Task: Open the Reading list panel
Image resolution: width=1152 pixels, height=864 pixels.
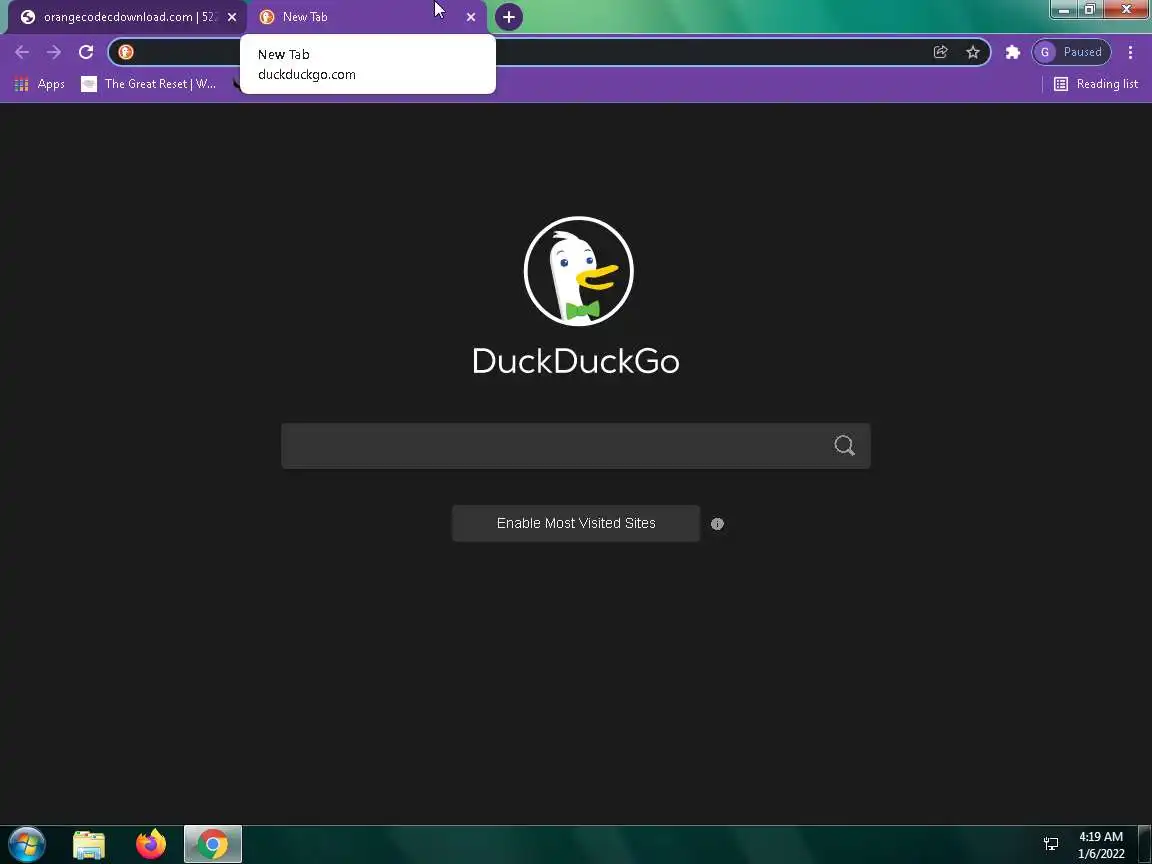Action: click(1095, 84)
